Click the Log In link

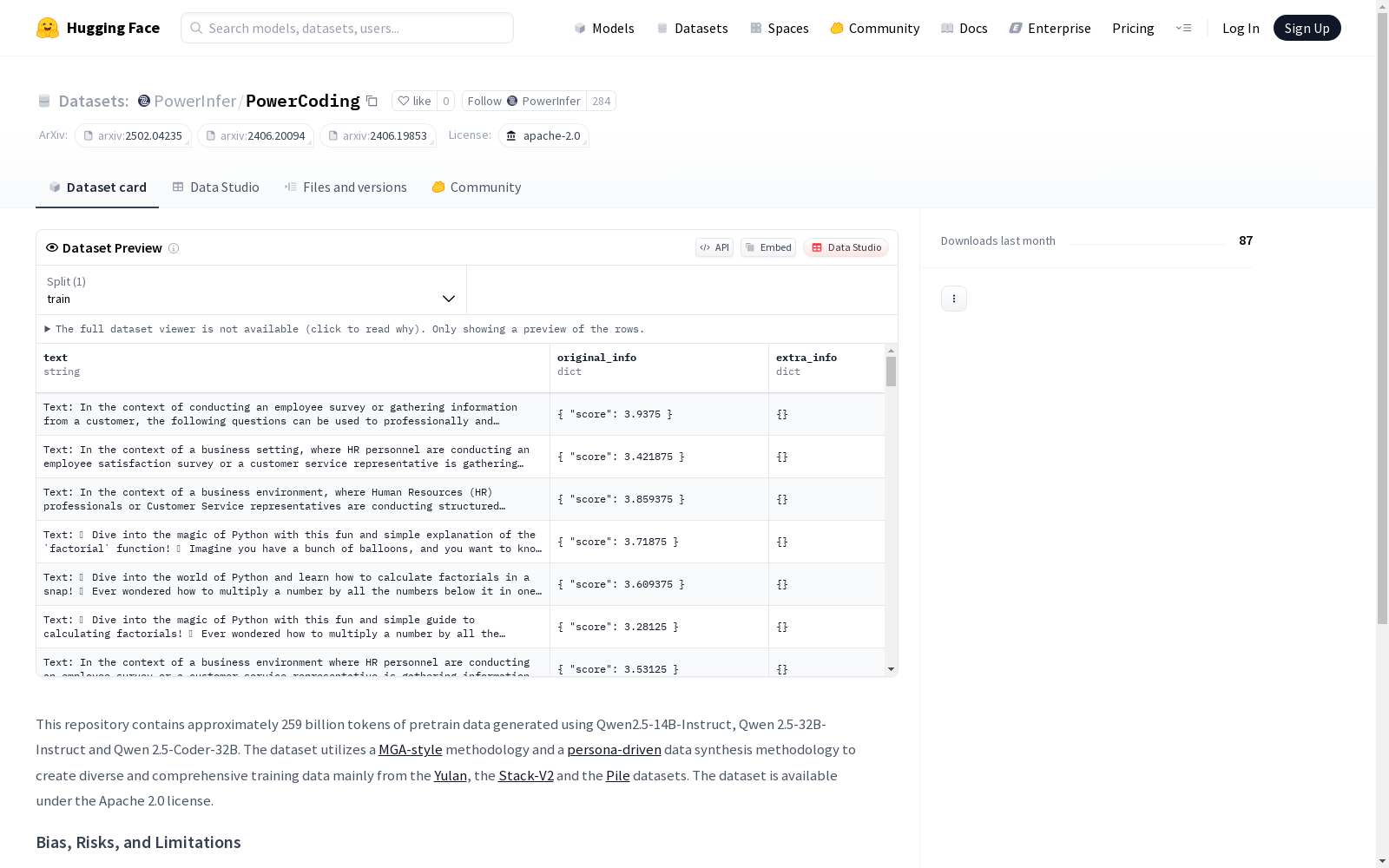pos(1241,28)
